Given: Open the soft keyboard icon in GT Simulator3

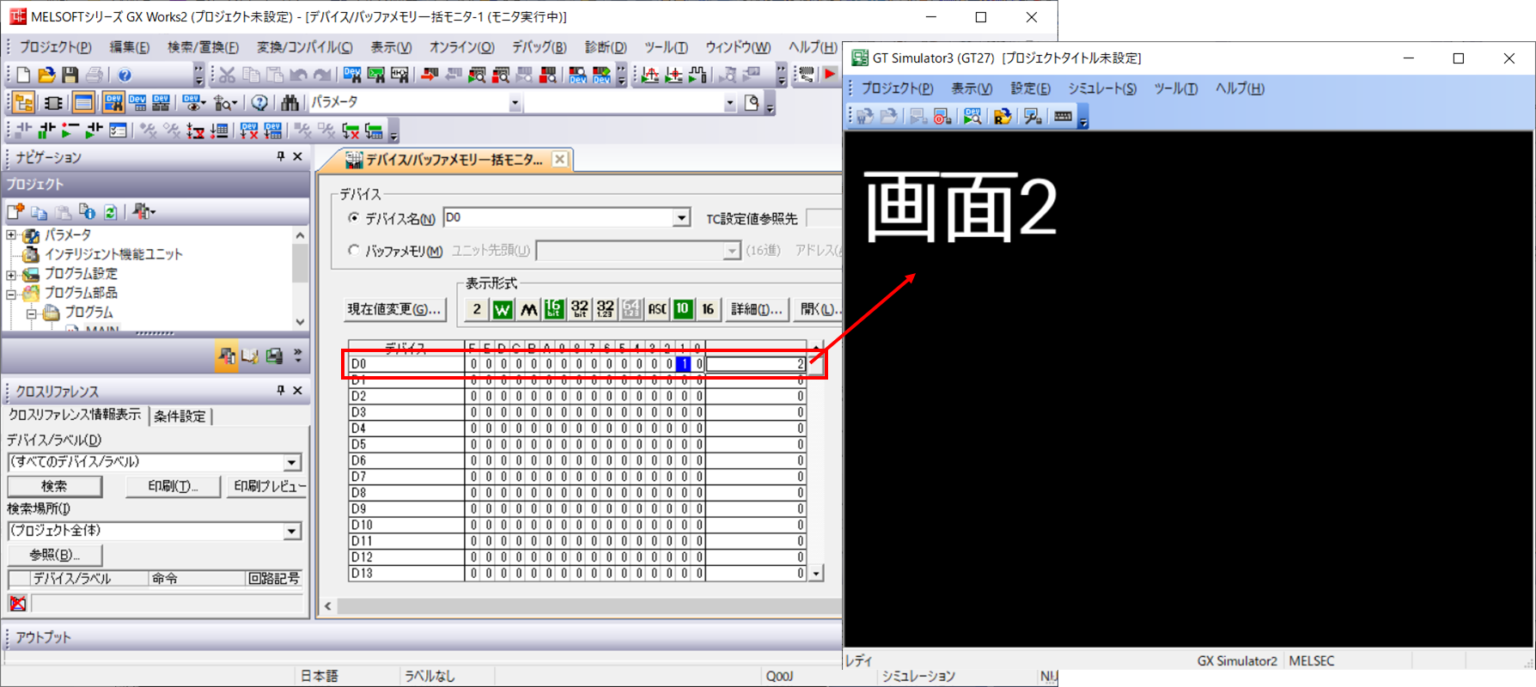Looking at the screenshot, I should pos(1061,115).
